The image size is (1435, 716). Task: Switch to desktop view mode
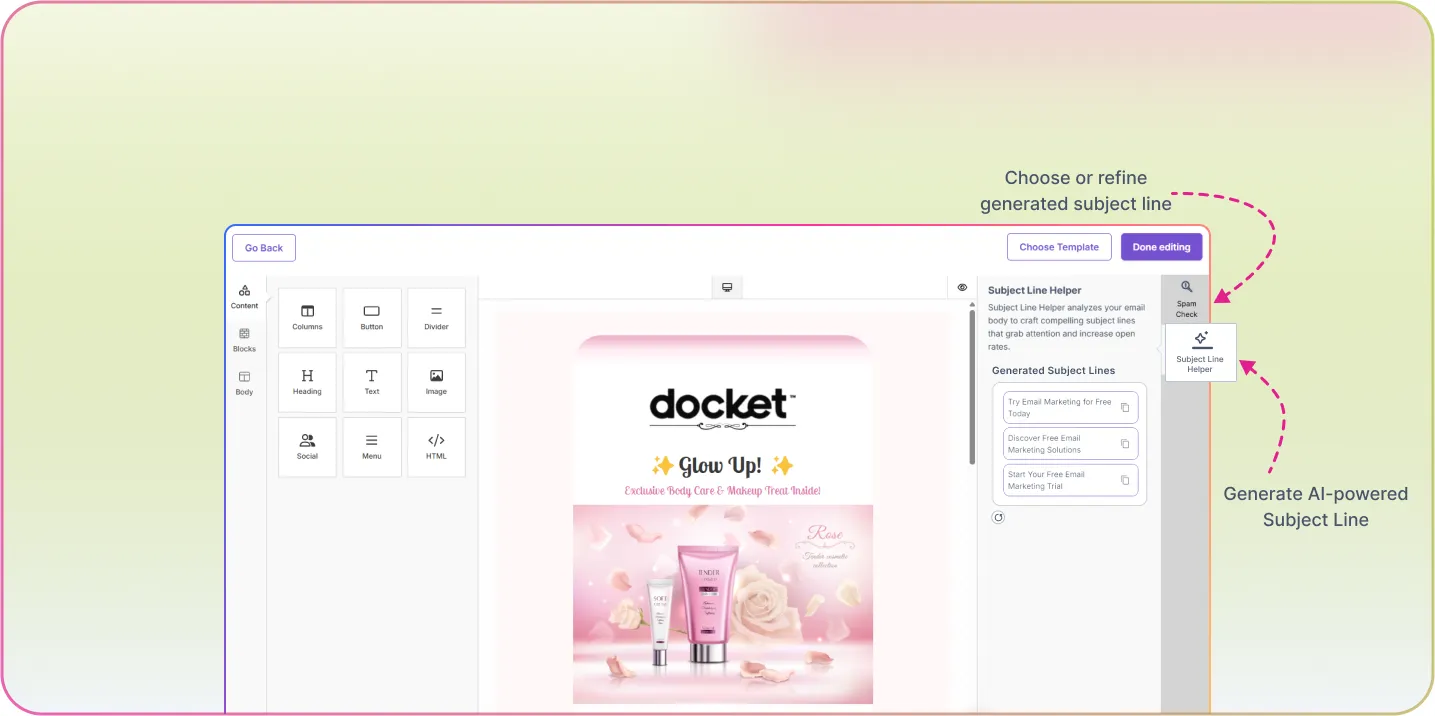[727, 288]
